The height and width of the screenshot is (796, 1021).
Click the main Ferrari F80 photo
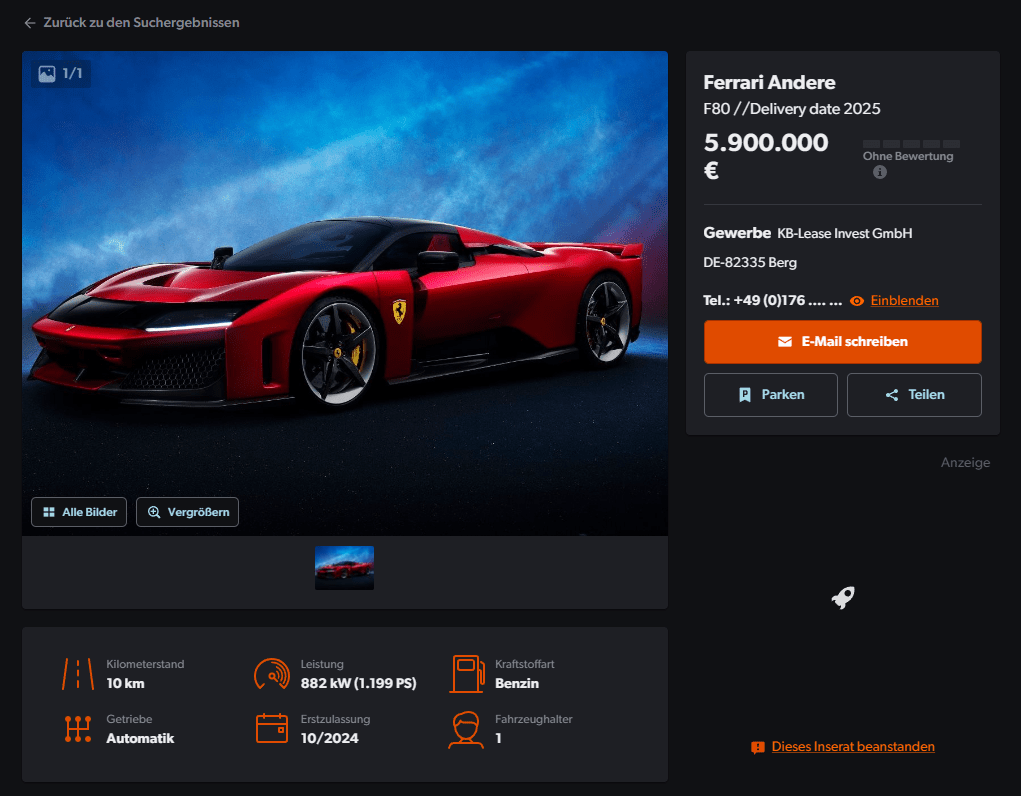tap(345, 293)
